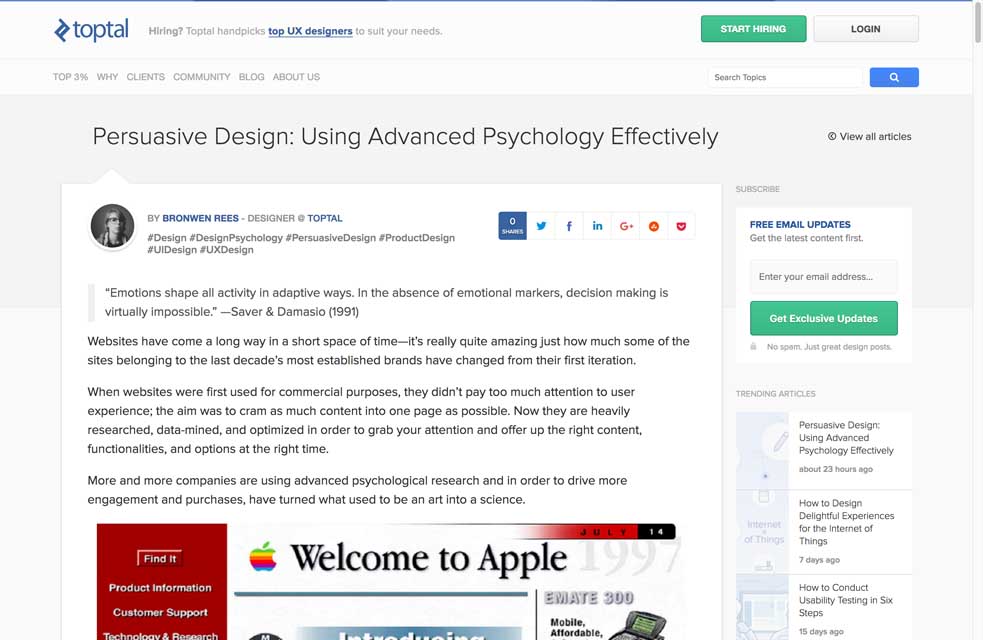Focus the email address input field

(823, 277)
